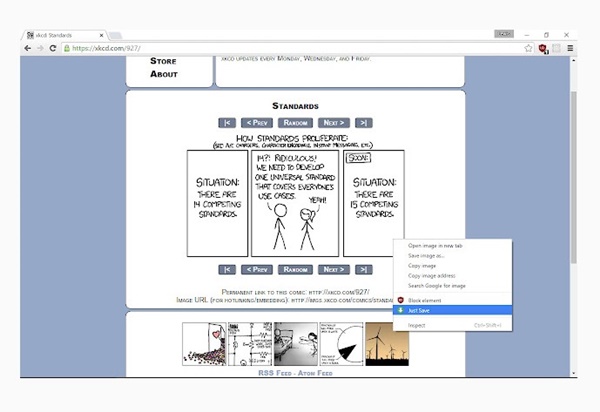
Task: Go to first comic with top |< button
Action: click(x=227, y=123)
